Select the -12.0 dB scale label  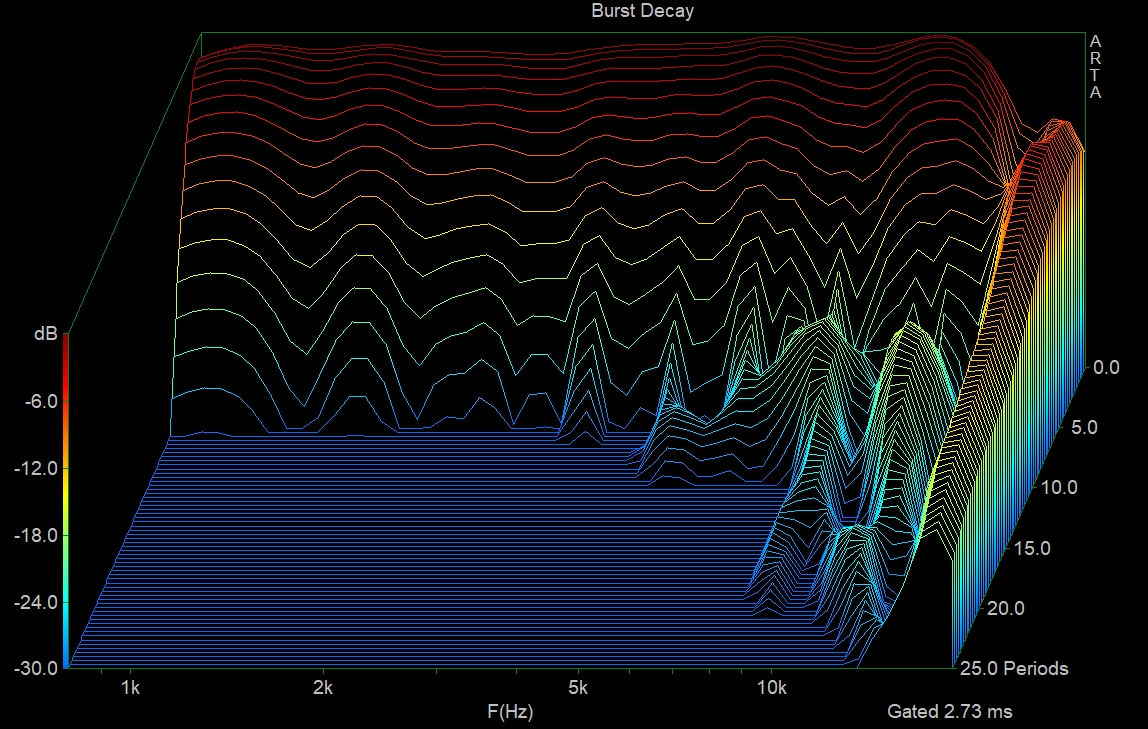tap(35, 468)
